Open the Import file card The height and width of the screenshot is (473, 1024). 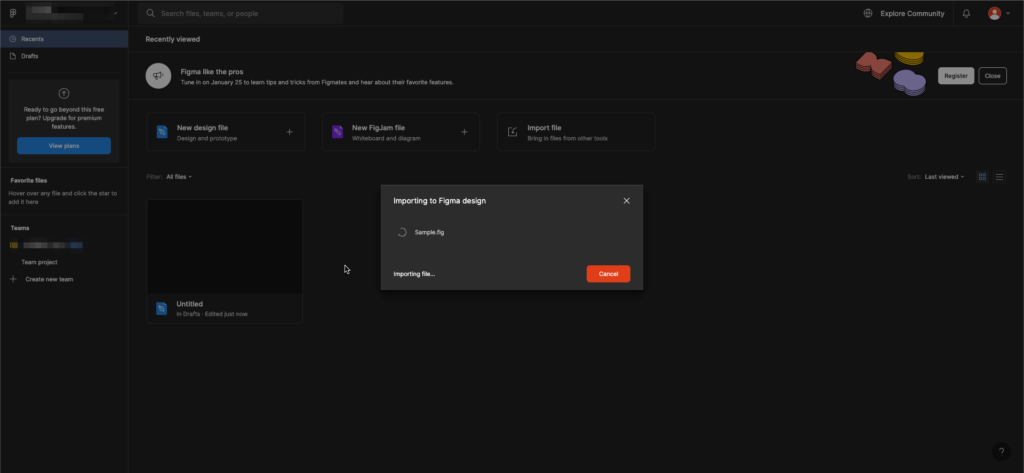576,132
